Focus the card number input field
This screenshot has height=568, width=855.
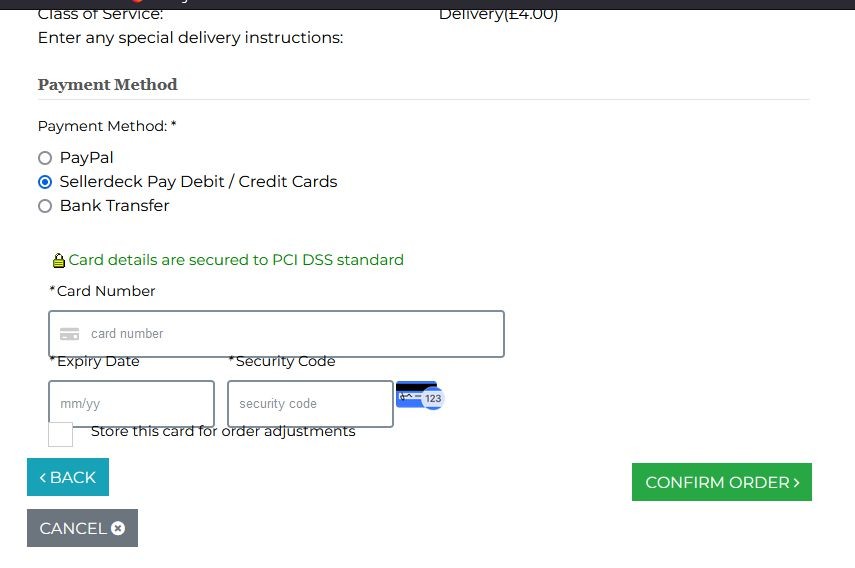290,334
